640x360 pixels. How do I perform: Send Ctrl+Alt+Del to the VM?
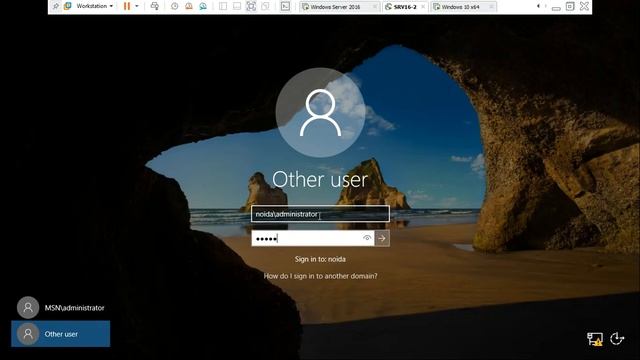tap(155, 6)
